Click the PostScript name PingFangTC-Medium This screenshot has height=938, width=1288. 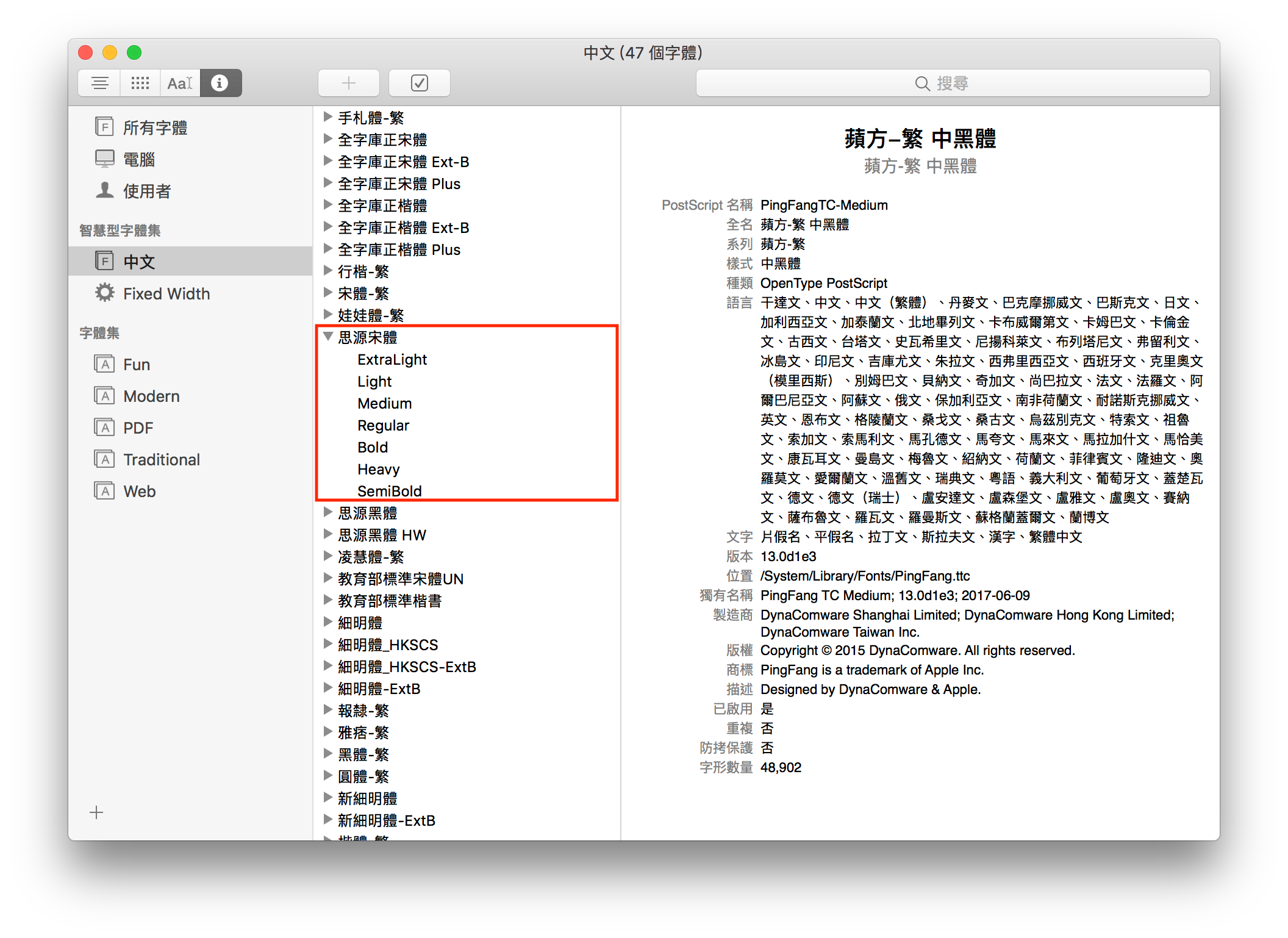[824, 205]
